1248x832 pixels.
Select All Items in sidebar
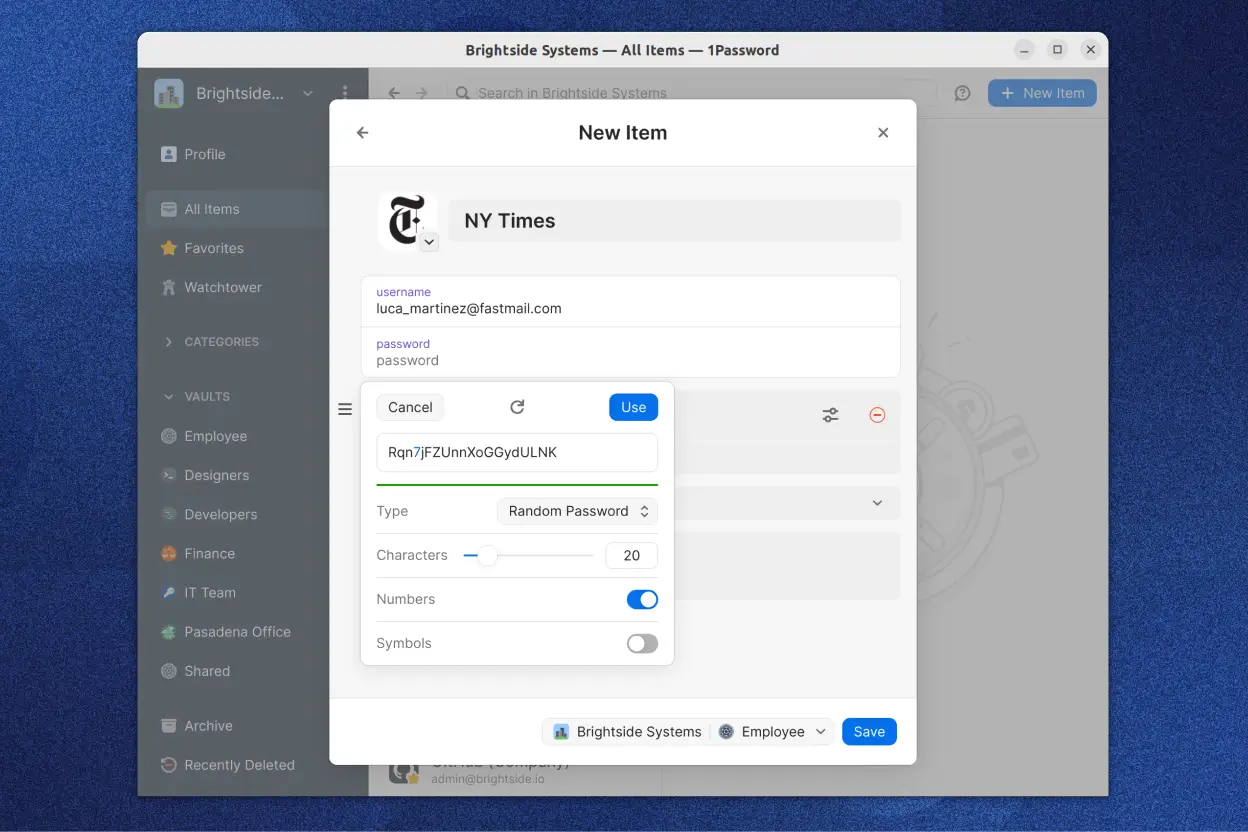click(x=237, y=209)
